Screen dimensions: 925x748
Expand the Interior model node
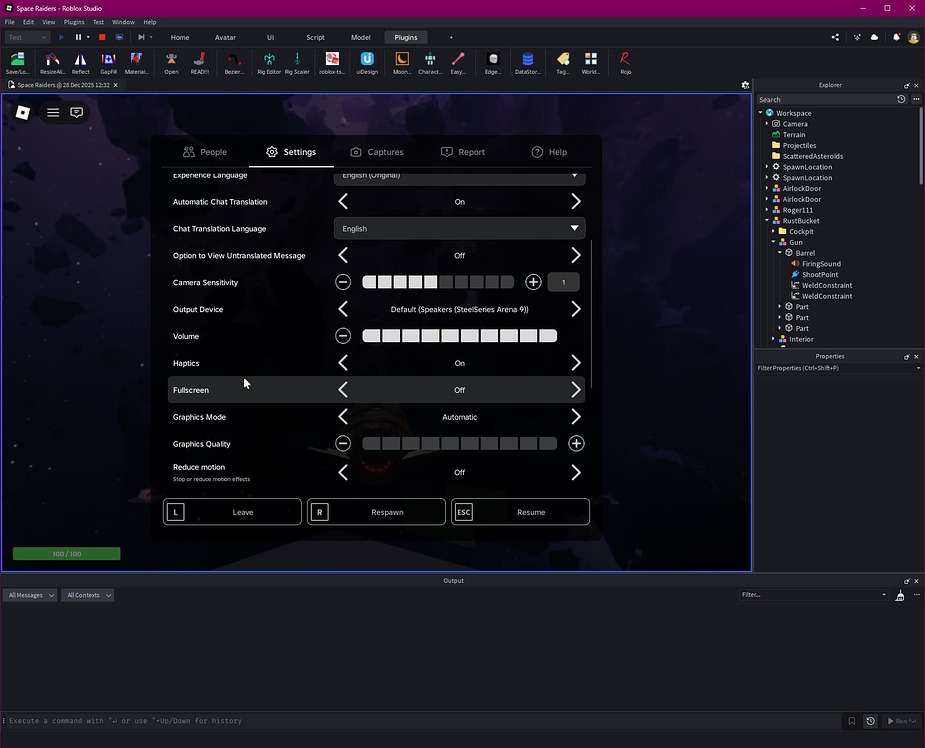point(773,339)
